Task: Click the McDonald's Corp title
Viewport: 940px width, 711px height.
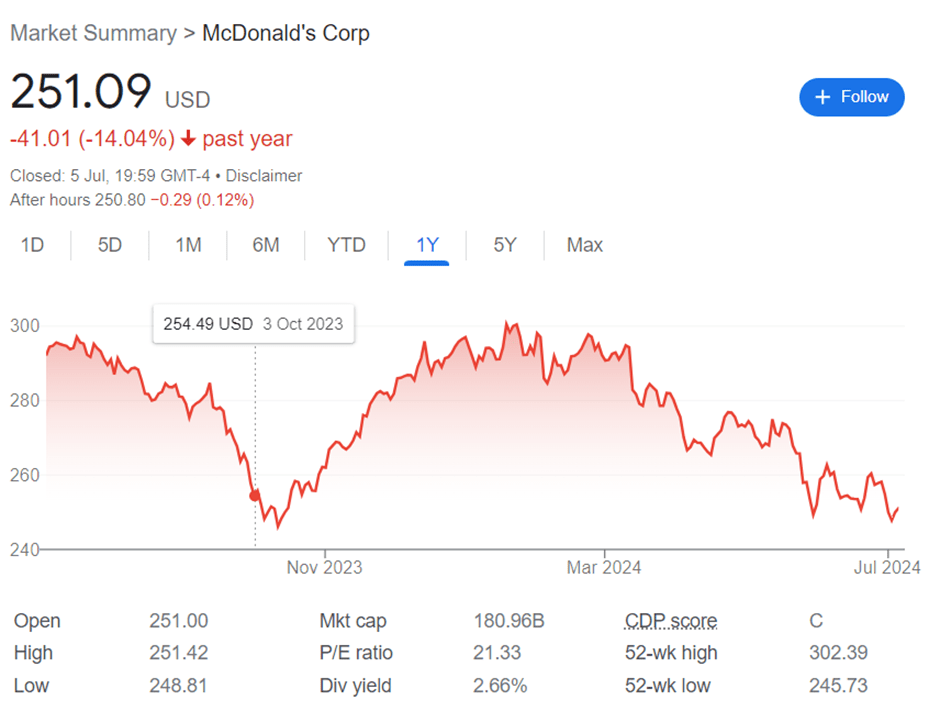Action: click(x=286, y=33)
